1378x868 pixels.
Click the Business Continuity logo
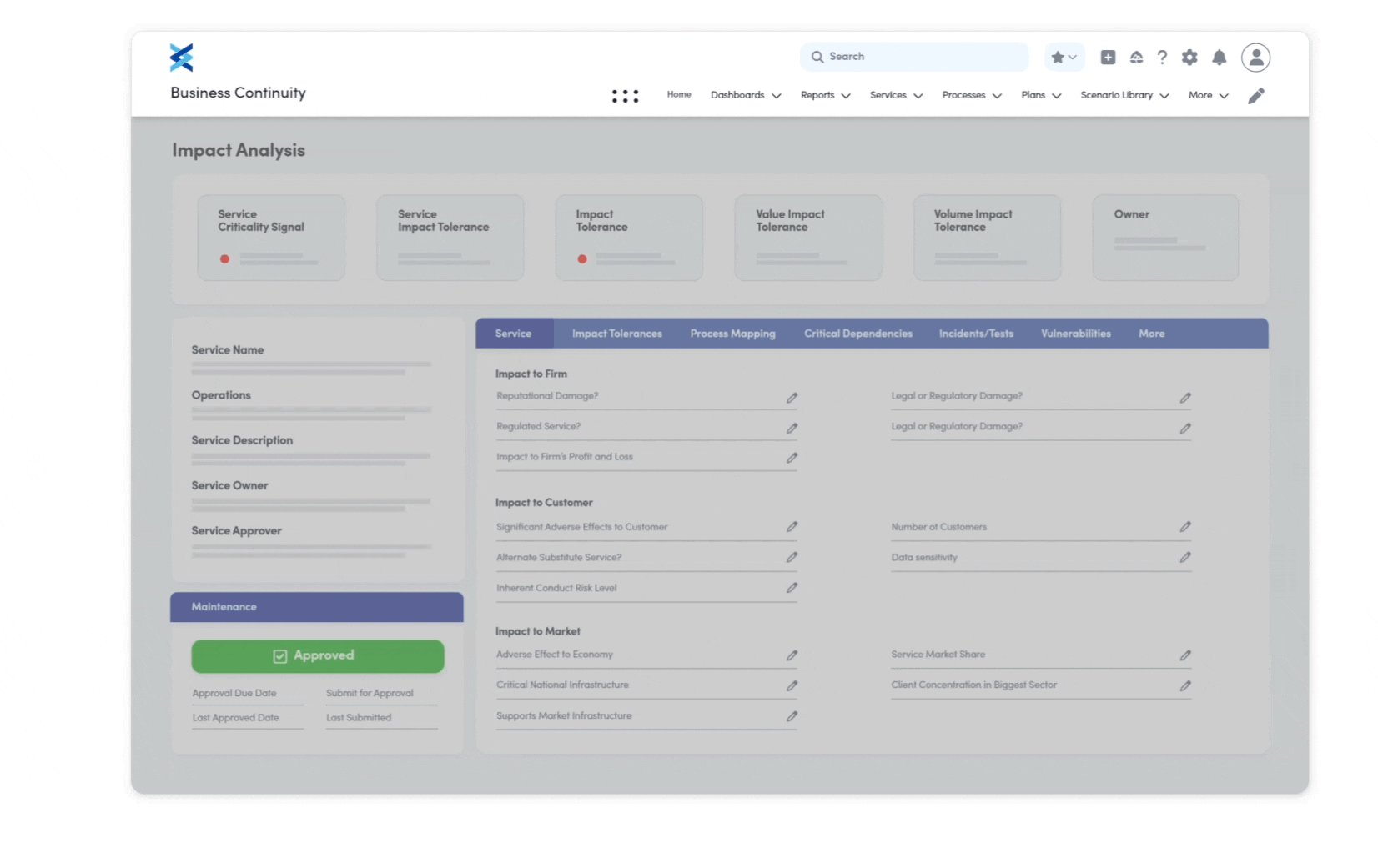pos(181,58)
